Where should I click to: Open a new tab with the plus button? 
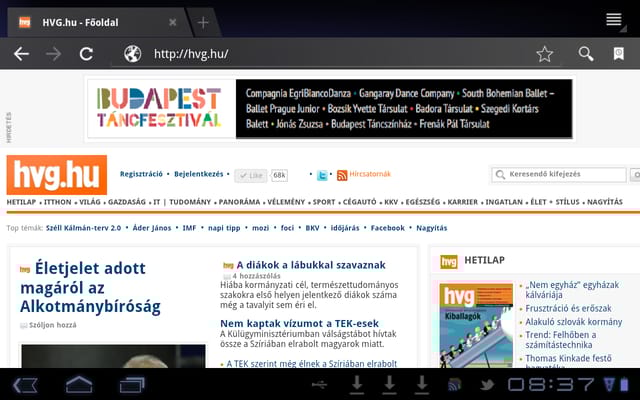coord(203,22)
